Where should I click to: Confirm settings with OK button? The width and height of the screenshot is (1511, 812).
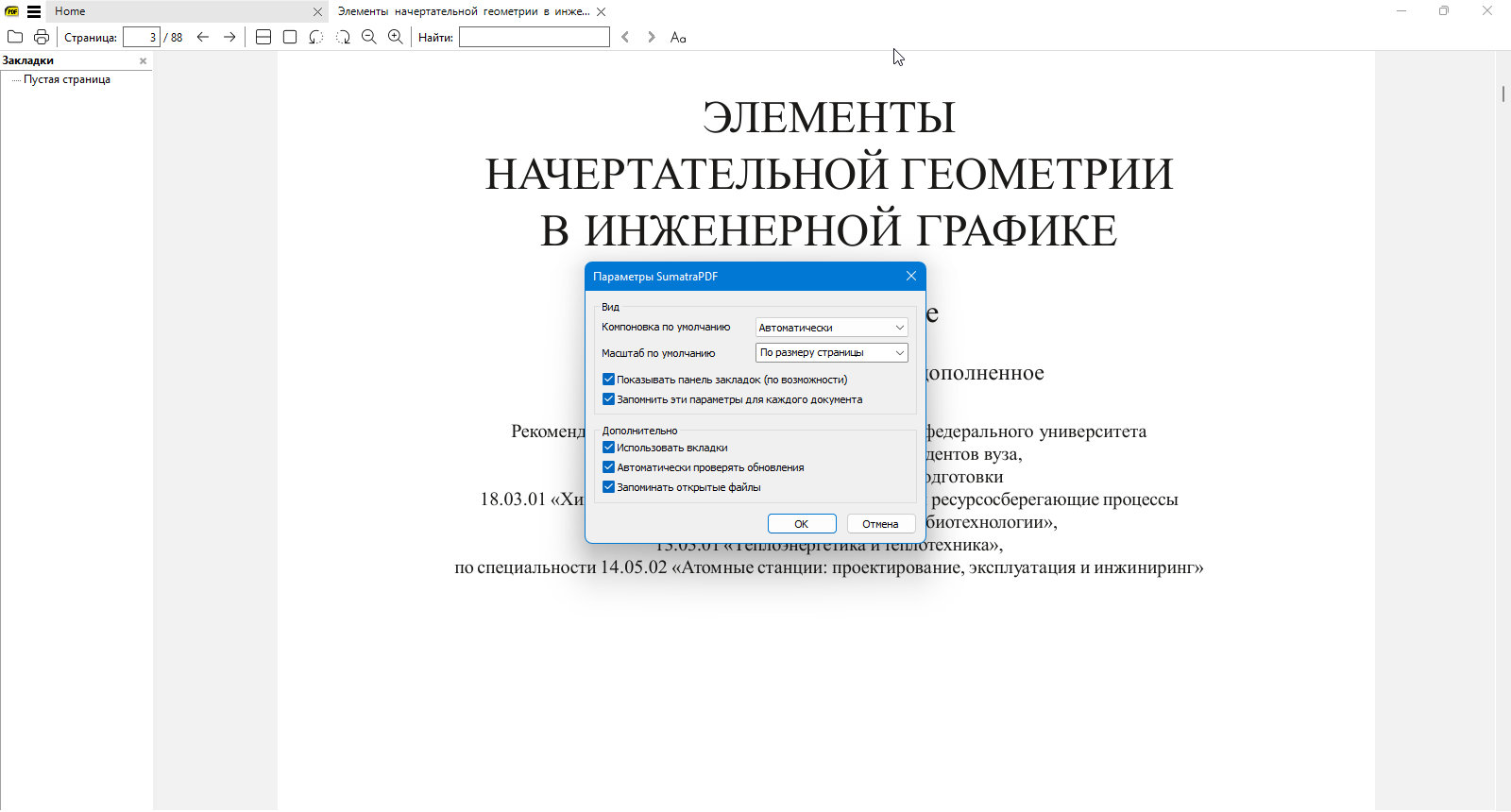tap(802, 524)
